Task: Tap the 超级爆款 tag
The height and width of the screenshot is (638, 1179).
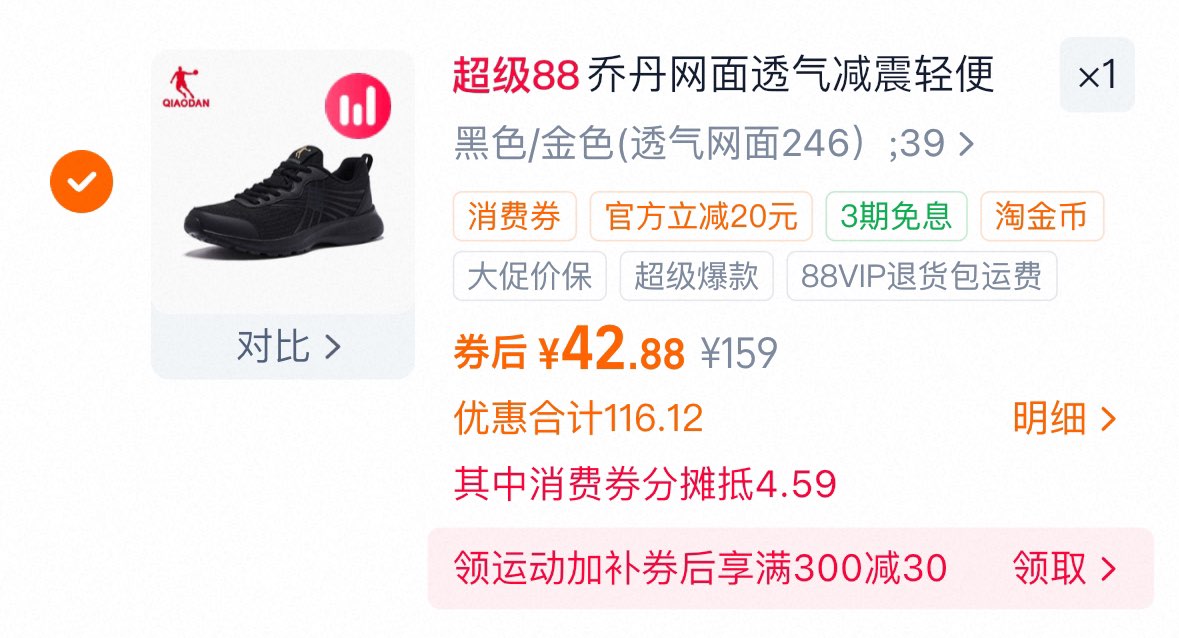Action: coord(696,276)
